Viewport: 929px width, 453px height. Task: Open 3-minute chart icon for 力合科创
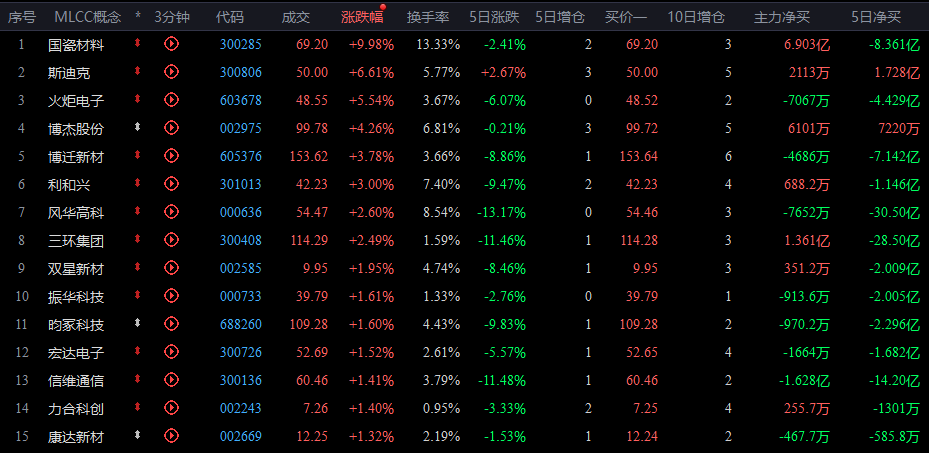pos(171,407)
